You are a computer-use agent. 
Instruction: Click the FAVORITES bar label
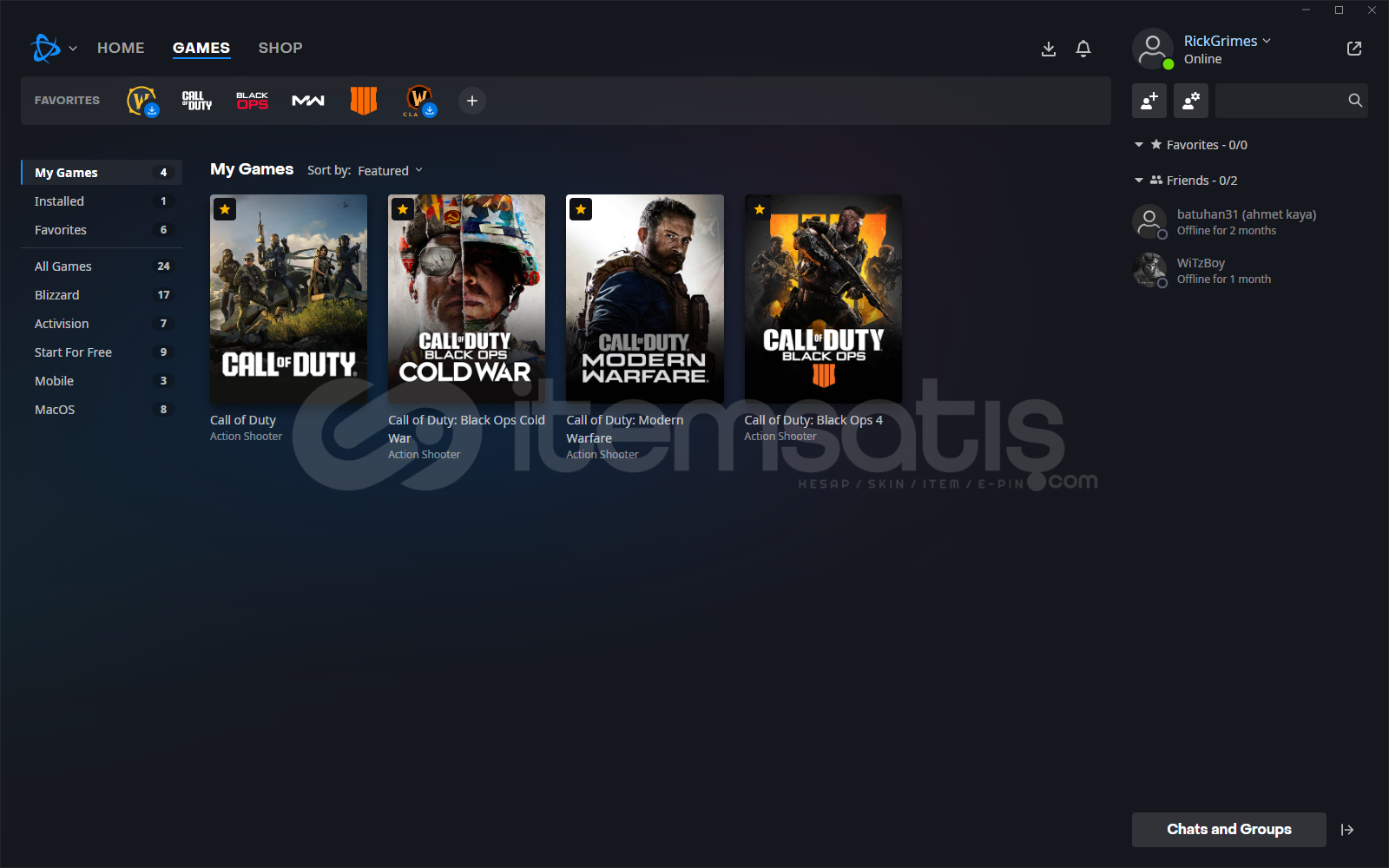[x=67, y=101]
